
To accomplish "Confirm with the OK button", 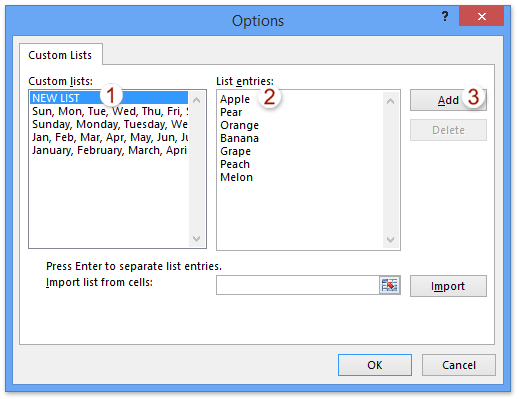I will tap(375, 365).
